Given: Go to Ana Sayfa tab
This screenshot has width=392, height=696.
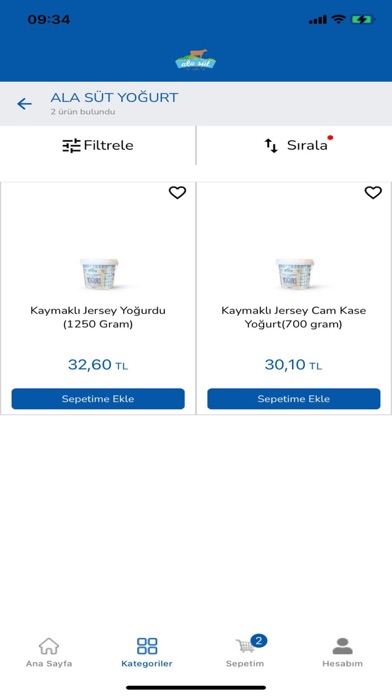Looking at the screenshot, I should [x=49, y=652].
